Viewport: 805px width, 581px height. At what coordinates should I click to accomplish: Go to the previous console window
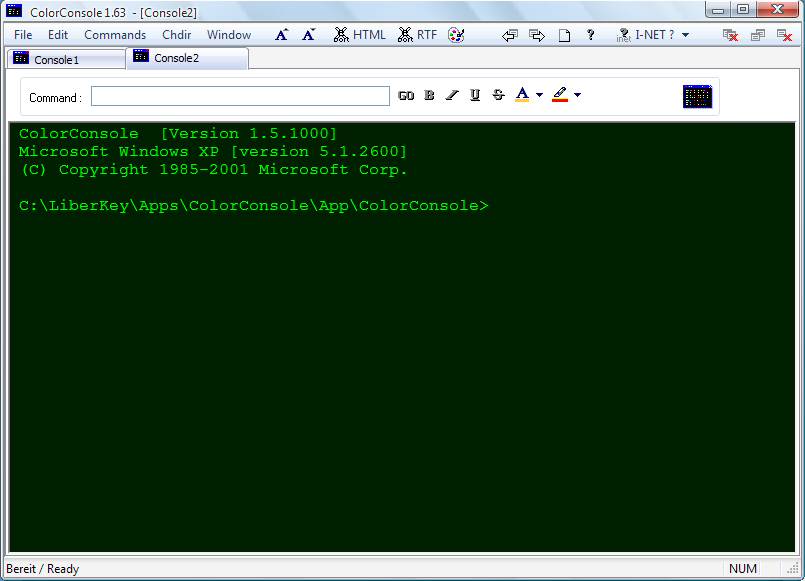point(510,35)
